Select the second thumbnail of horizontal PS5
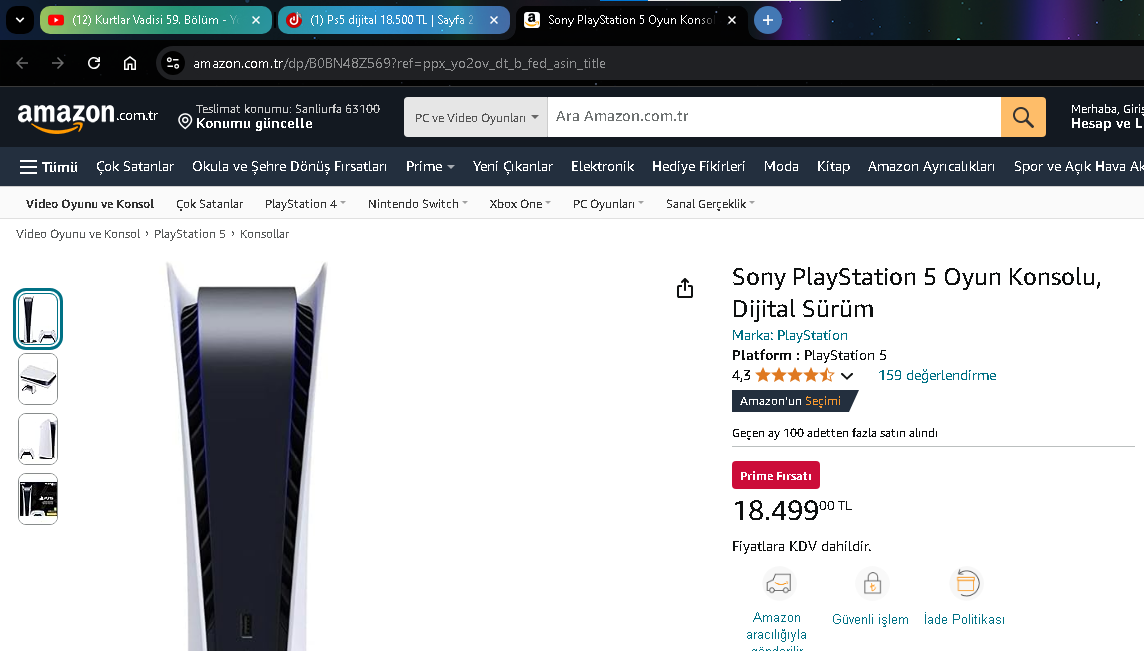This screenshot has width=1144, height=651. [38, 380]
